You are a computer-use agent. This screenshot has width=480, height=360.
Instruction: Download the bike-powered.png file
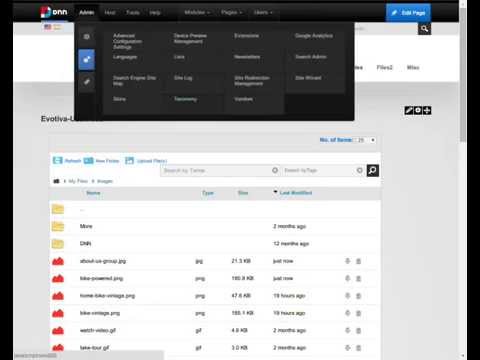(347, 278)
